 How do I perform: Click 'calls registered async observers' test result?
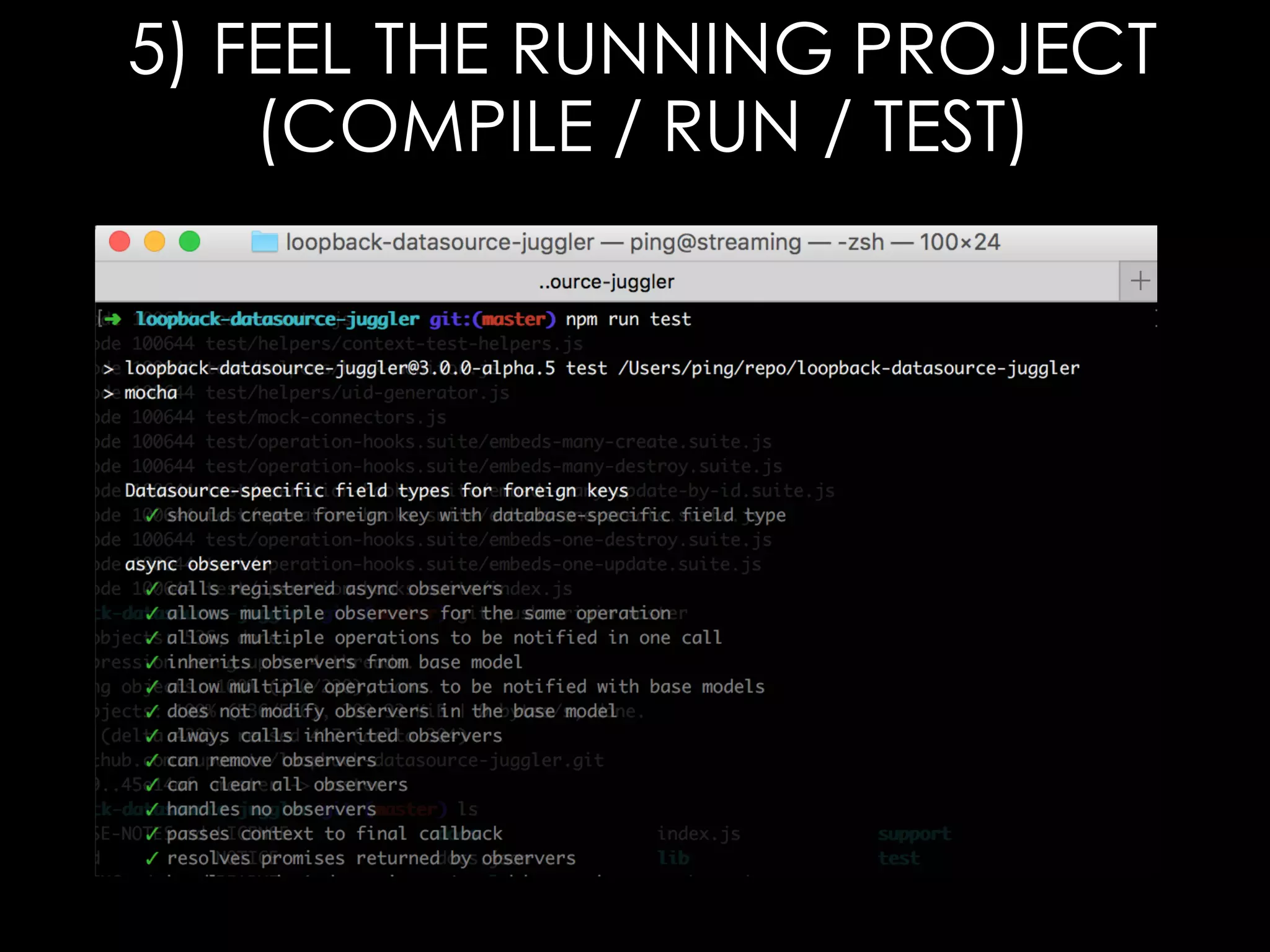(x=334, y=589)
